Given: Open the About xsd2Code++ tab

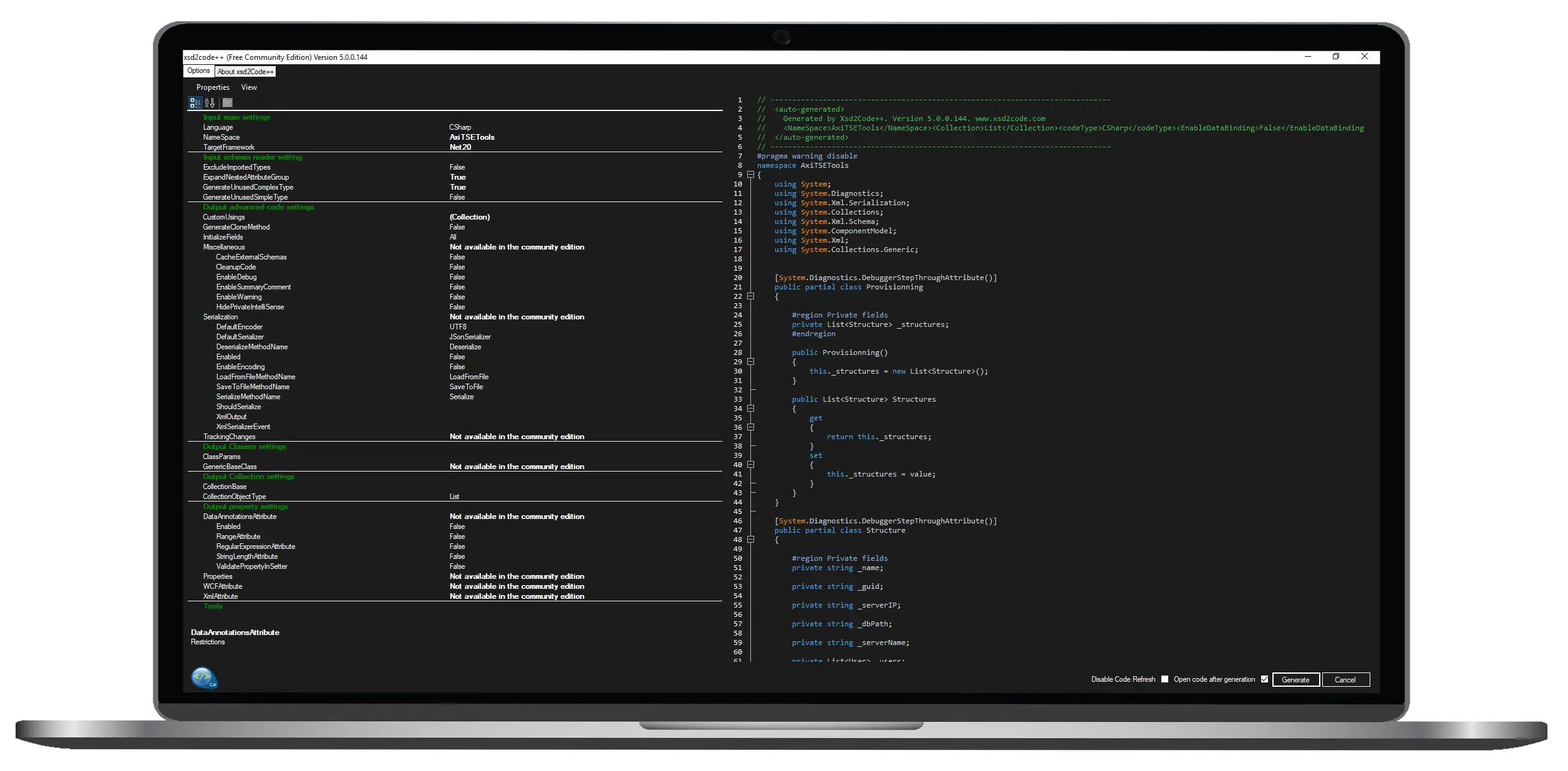Looking at the screenshot, I should point(245,72).
